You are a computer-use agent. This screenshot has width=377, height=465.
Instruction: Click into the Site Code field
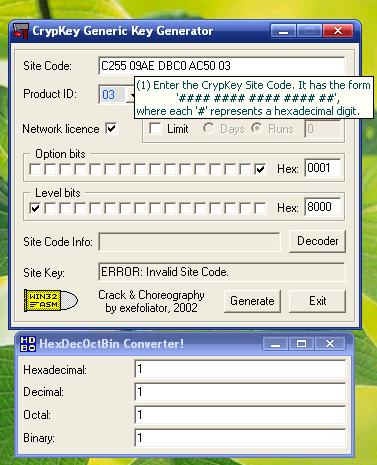coord(222,66)
